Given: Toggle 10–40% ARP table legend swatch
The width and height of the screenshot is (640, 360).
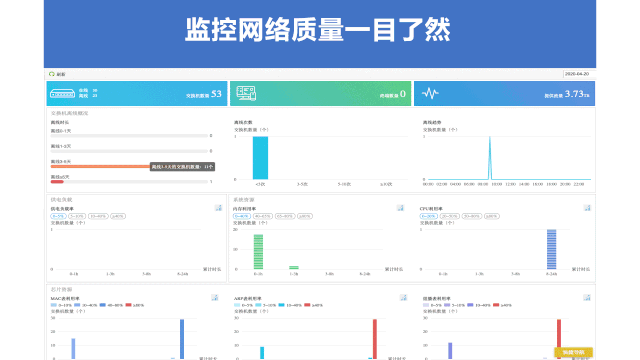Looking at the screenshot, I should point(281,305).
